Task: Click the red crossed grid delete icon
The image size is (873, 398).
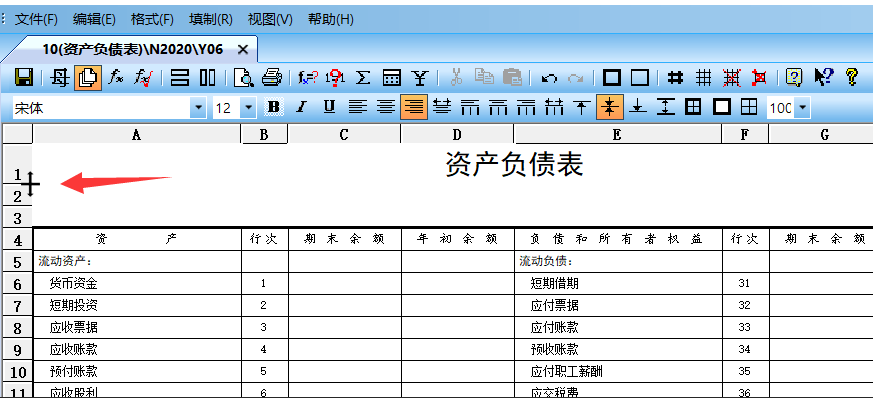Action: click(x=732, y=78)
